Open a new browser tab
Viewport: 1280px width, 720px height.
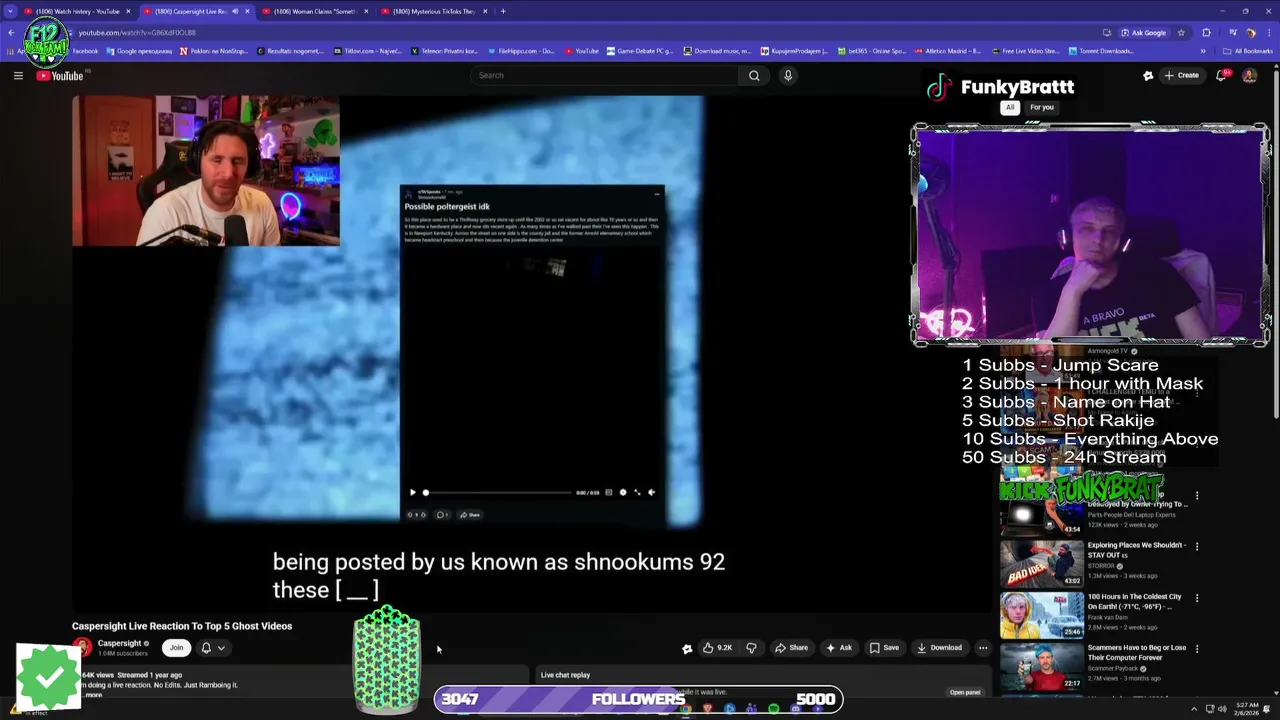(503, 11)
